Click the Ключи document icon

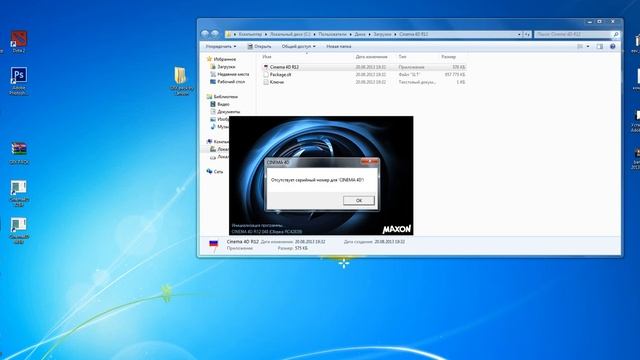(266, 82)
